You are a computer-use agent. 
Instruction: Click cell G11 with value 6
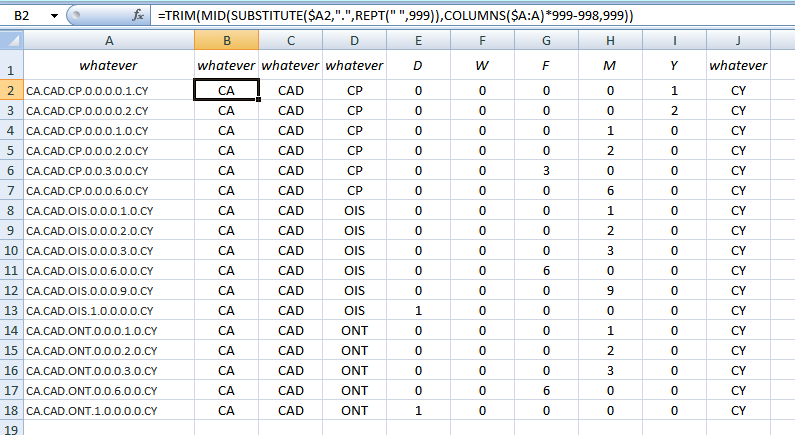546,271
